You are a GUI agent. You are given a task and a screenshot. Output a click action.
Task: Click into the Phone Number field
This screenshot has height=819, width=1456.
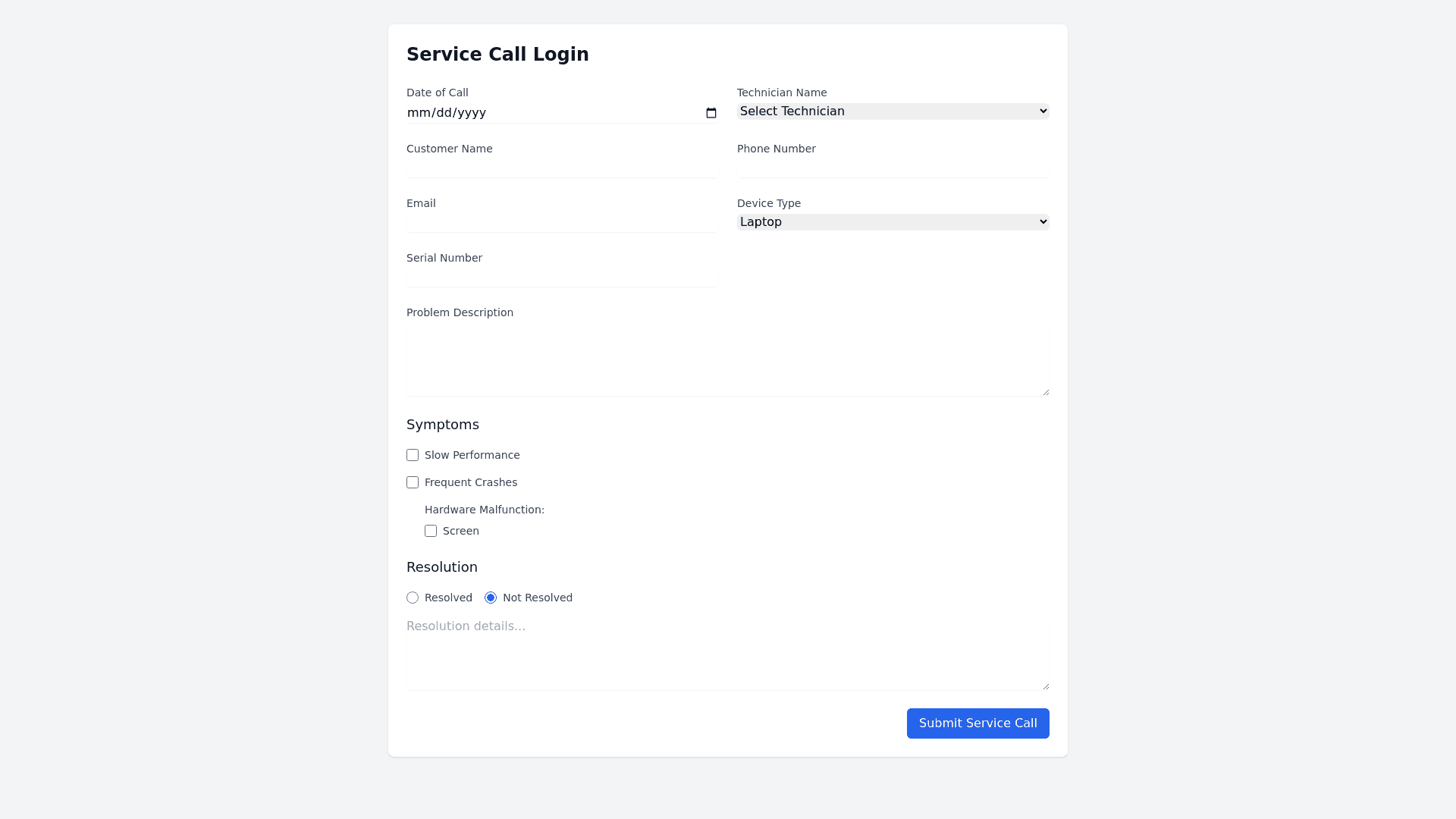pos(893,168)
